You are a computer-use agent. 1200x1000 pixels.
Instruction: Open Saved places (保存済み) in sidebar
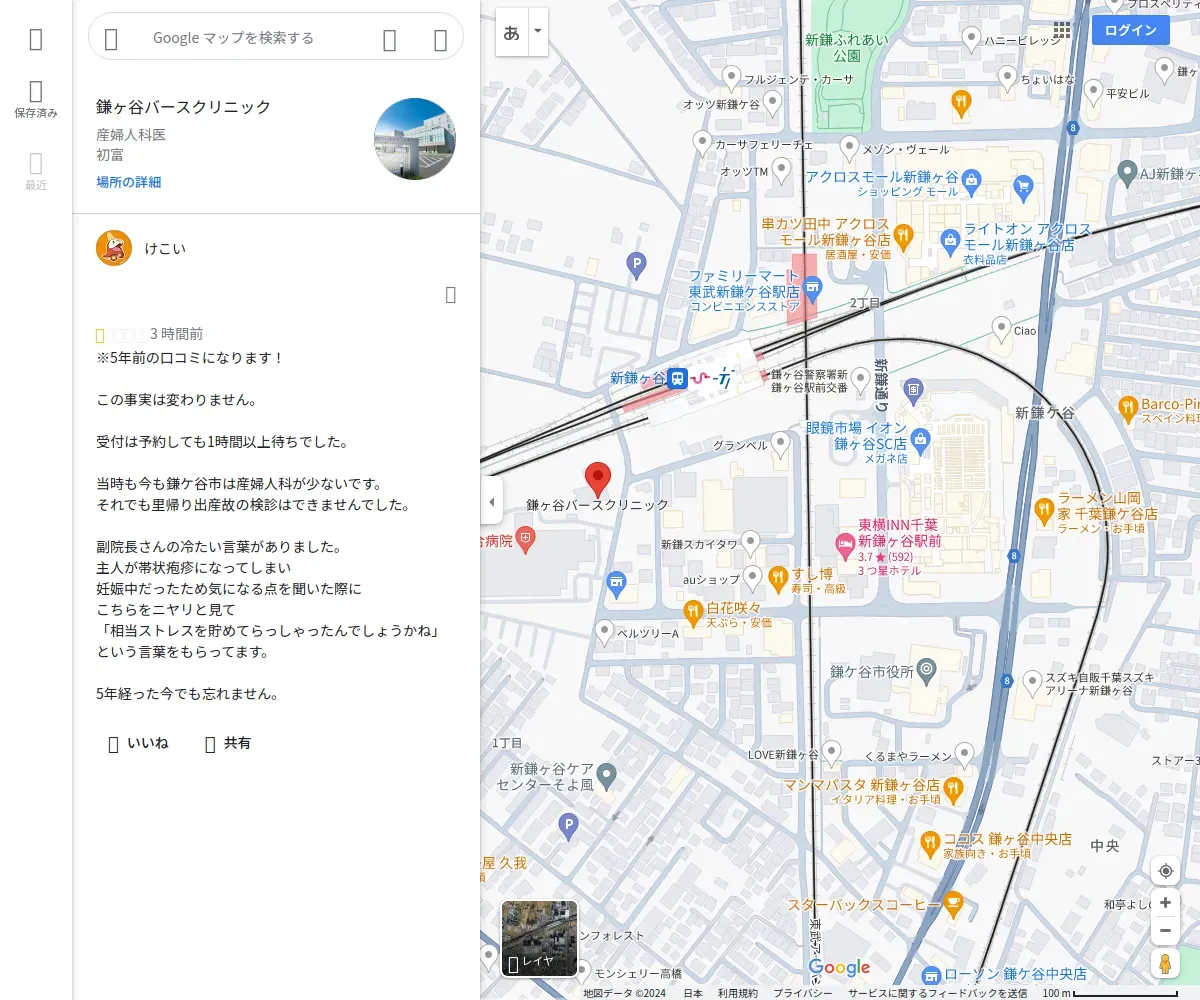click(36, 100)
